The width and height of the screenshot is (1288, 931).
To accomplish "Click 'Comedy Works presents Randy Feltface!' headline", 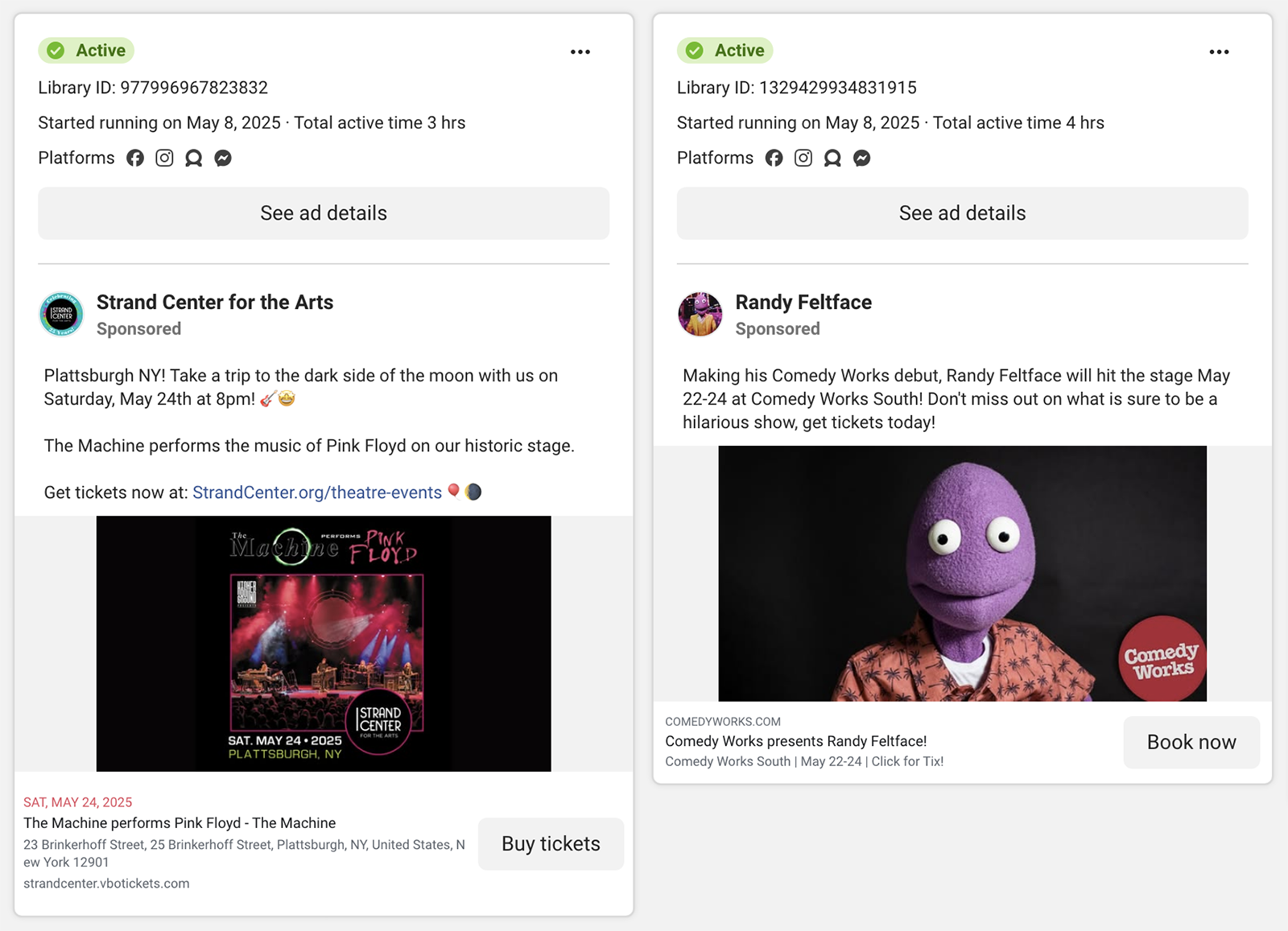I will click(x=795, y=741).
